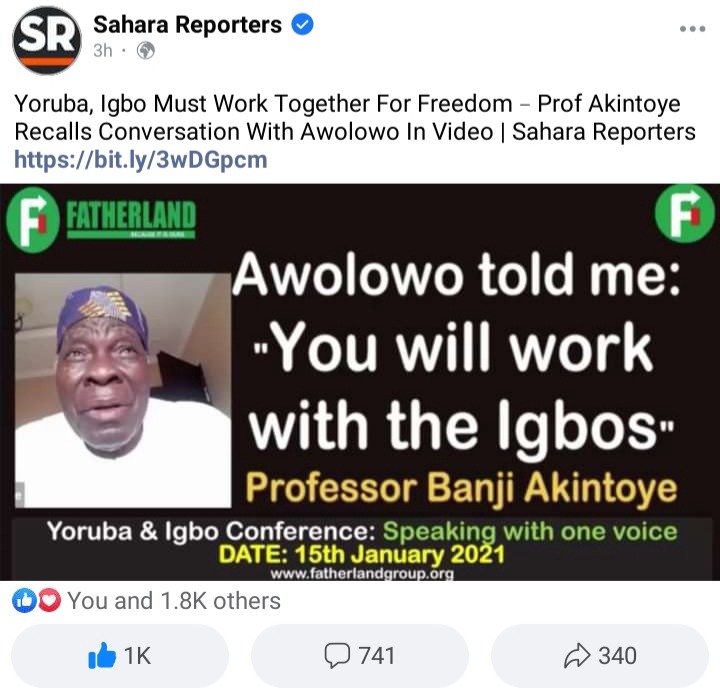Open 'You and 1.8K others' reactions list
This screenshot has width=720, height=689.
174,601
